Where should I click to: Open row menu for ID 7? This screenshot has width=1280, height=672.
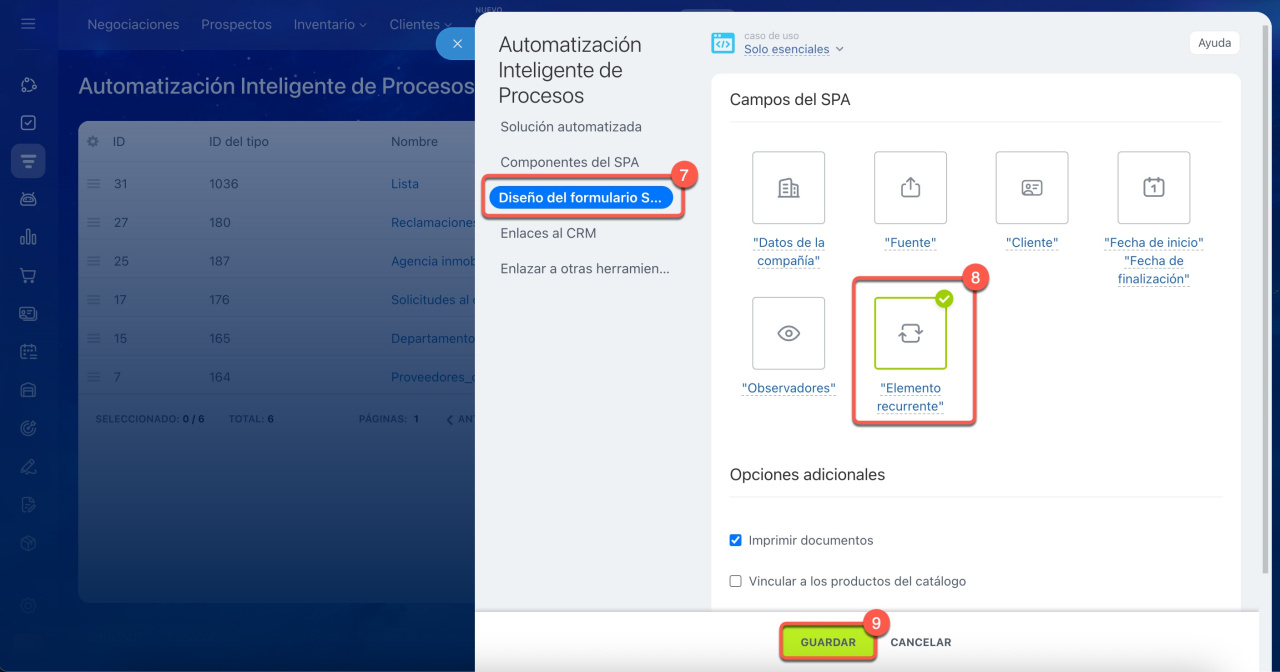tap(94, 377)
